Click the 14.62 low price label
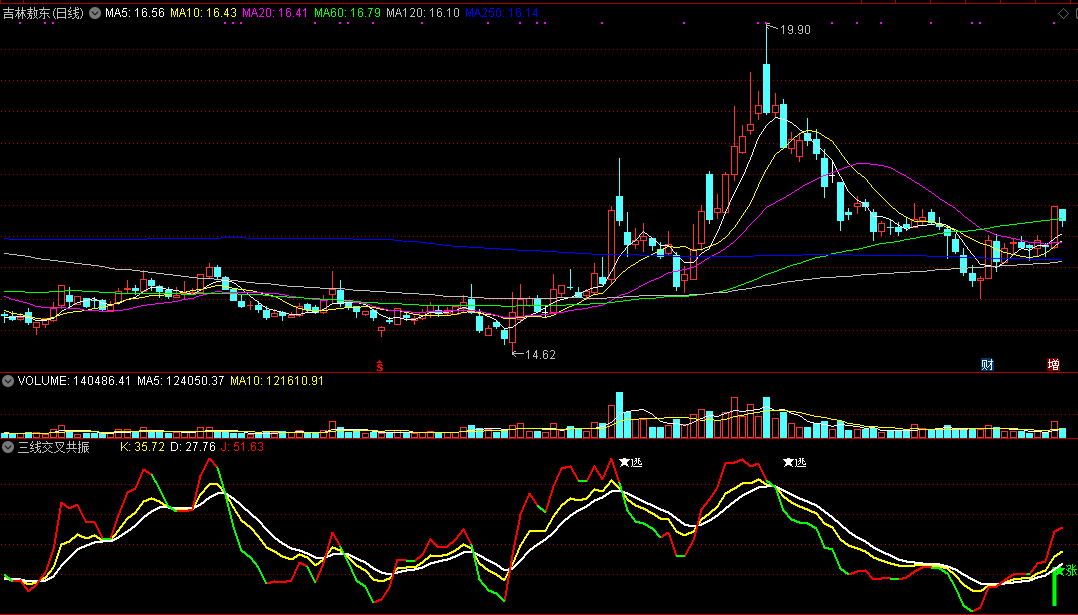 click(540, 355)
